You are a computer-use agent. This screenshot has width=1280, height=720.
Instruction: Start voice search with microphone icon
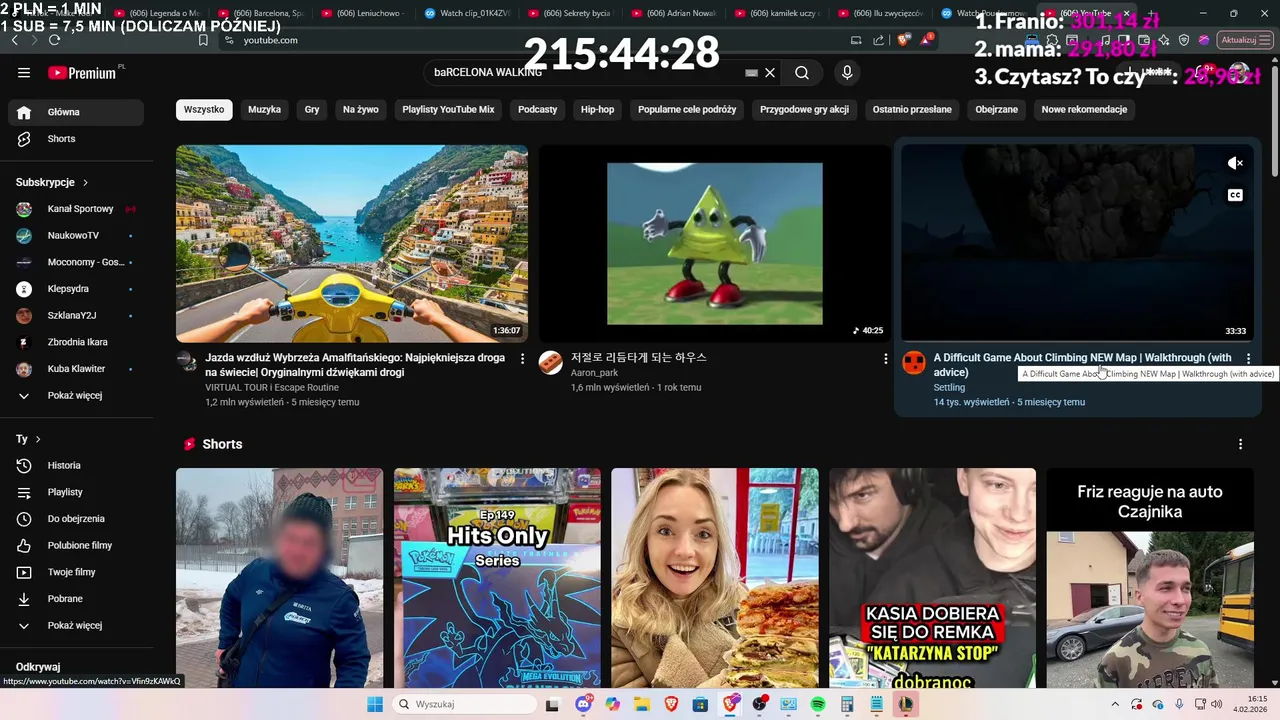847,73
